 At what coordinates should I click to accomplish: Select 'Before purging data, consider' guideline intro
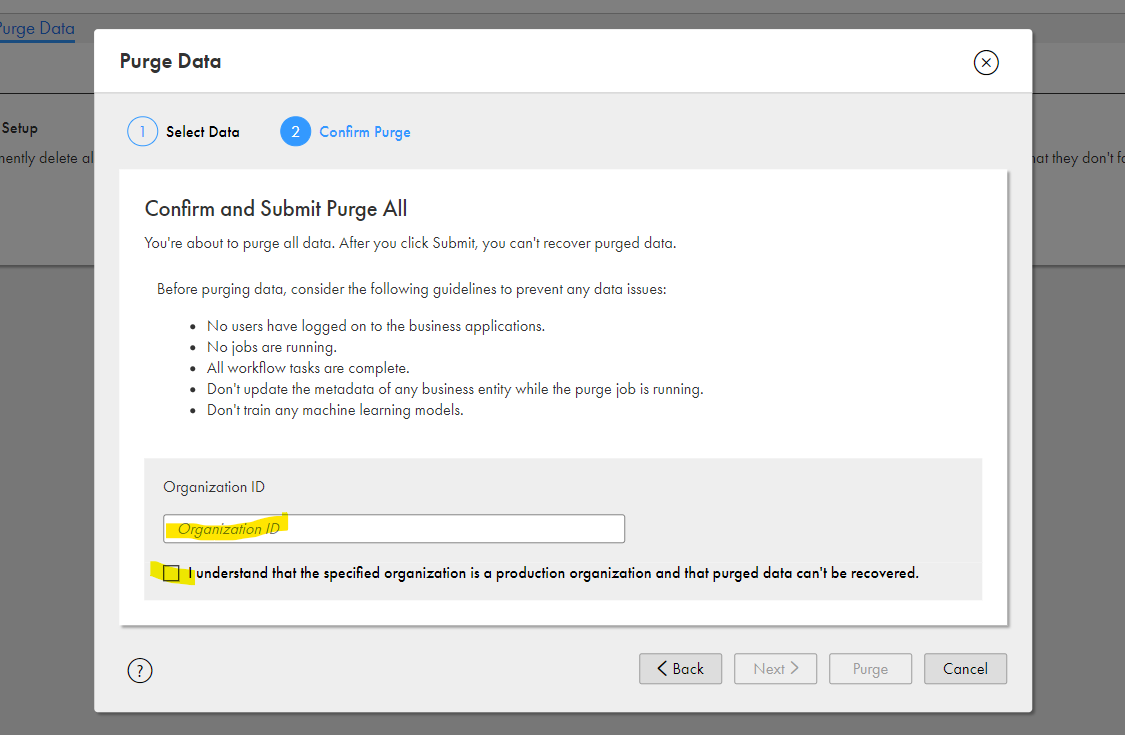412,289
